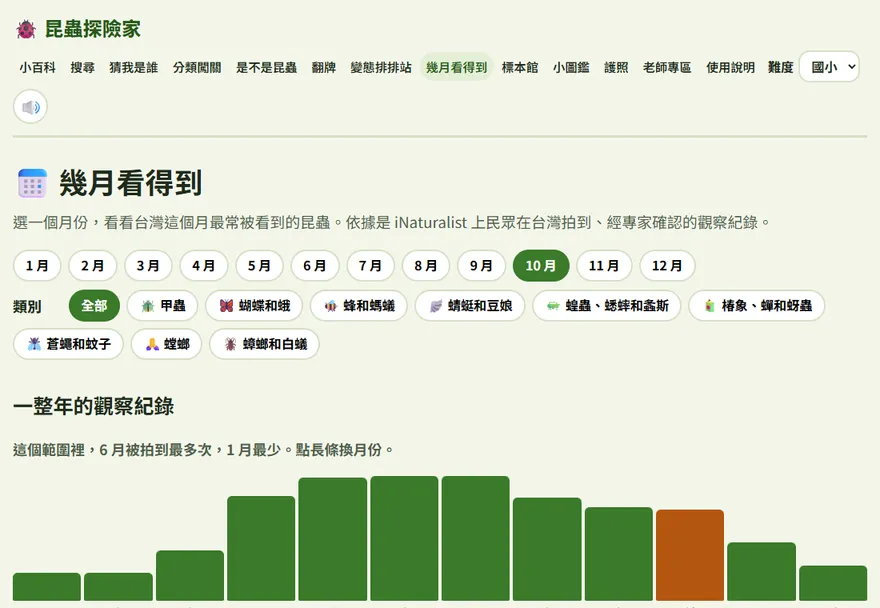The width and height of the screenshot is (880, 608).
Task: Expand the 難度 國小 dropdown
Action: (829, 67)
